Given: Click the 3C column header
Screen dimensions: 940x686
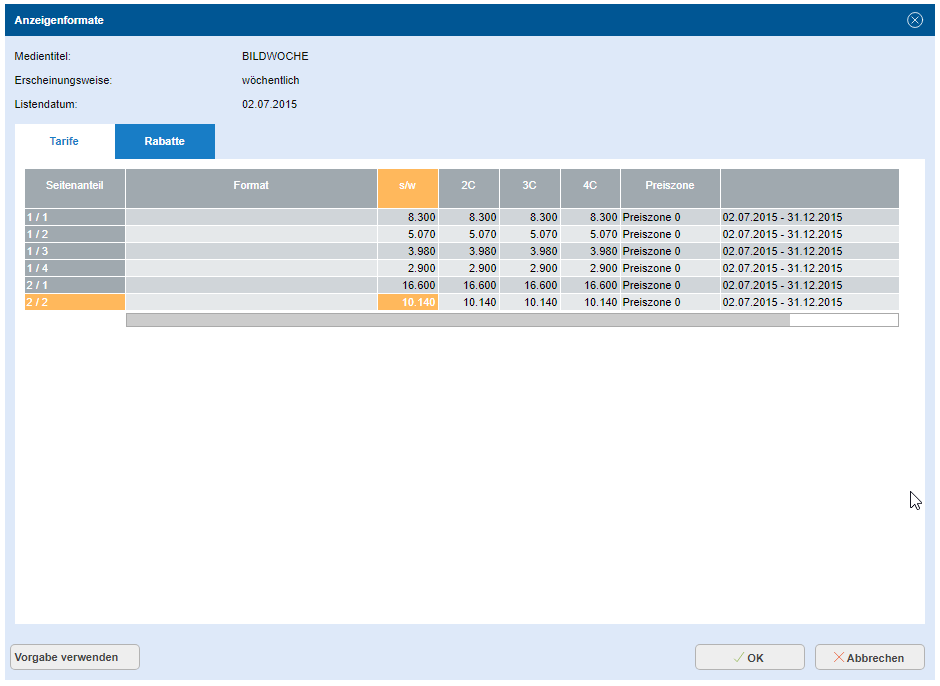Looking at the screenshot, I should [529, 186].
